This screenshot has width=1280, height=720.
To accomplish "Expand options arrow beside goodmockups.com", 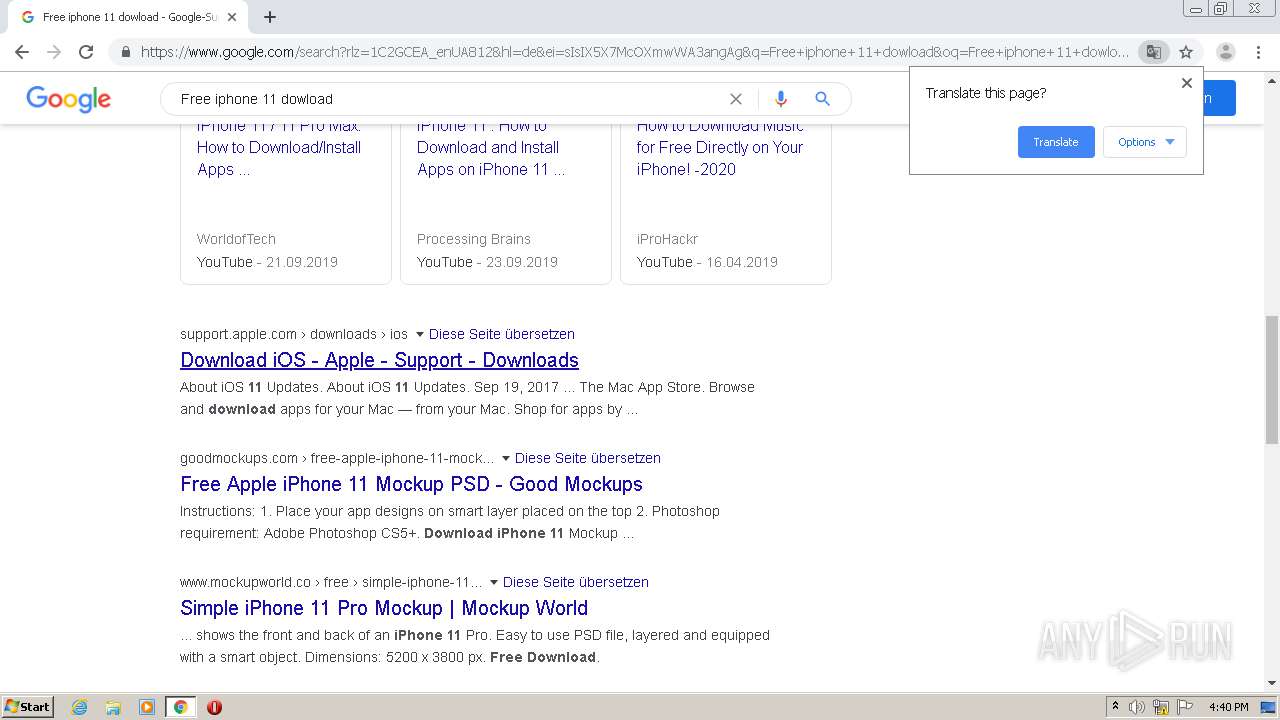I will coord(505,458).
